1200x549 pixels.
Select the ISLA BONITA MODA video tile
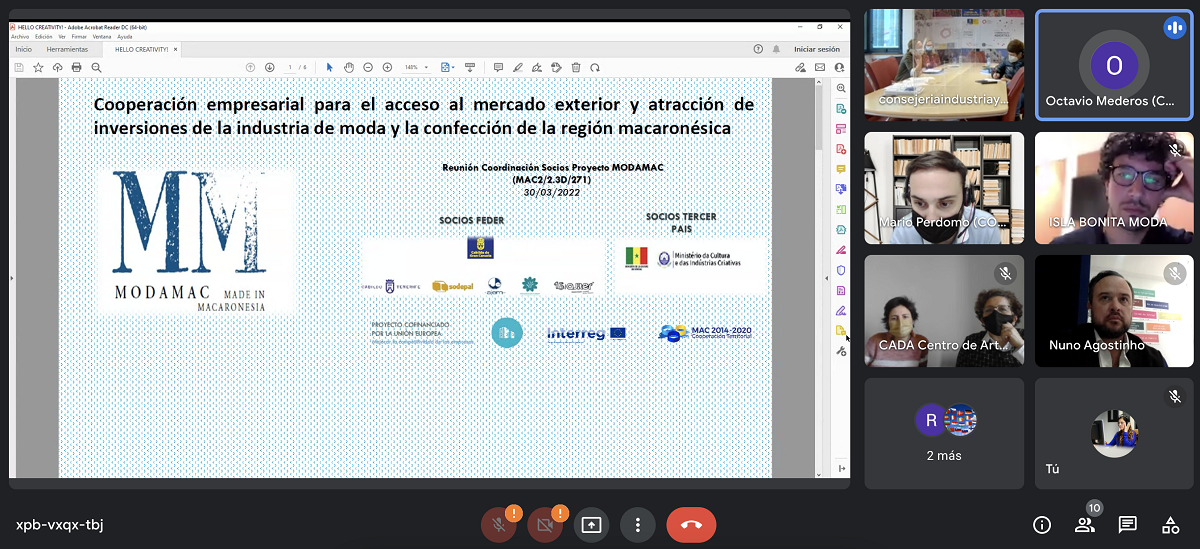click(x=1114, y=188)
